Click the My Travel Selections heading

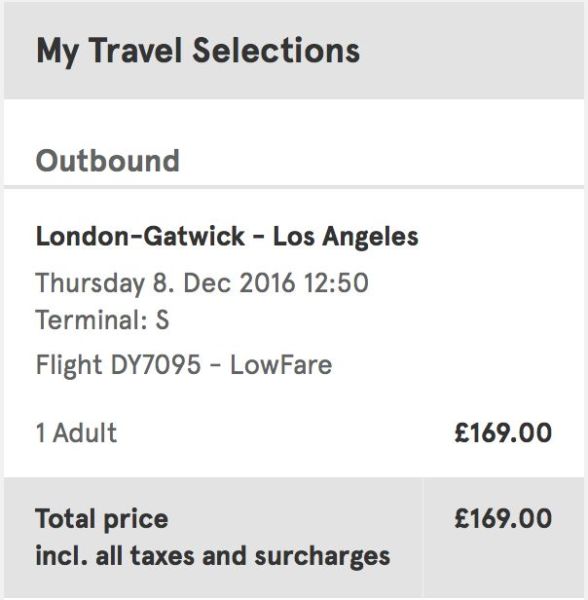pos(198,52)
